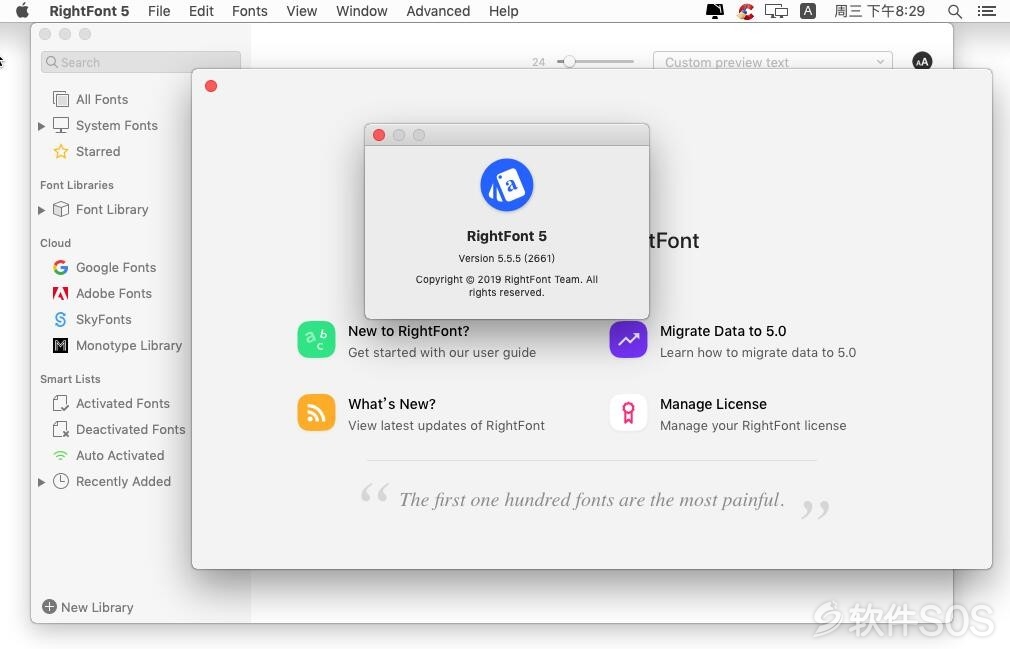
Task: Open the Custom preview text dropdown
Action: (x=772, y=62)
